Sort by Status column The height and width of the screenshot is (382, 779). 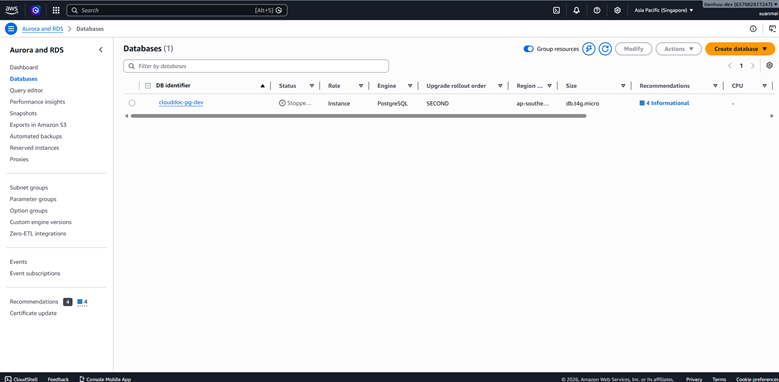tap(312, 86)
